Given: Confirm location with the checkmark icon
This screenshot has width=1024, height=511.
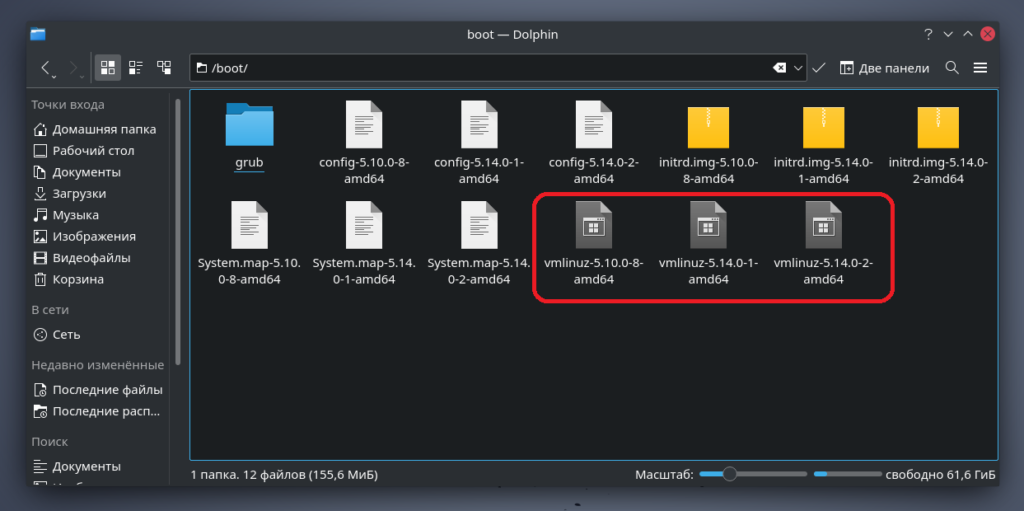Looking at the screenshot, I should tap(818, 68).
